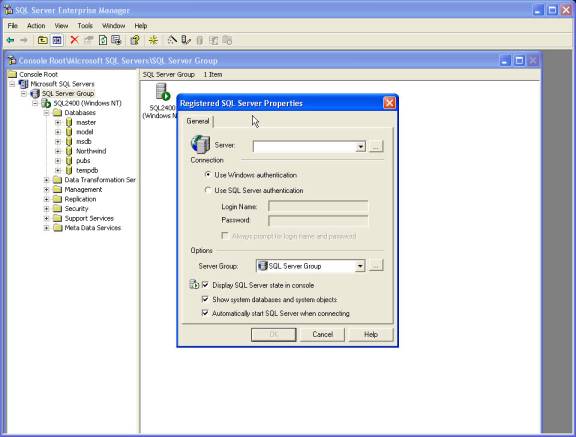Click the globe server icon in dialog
Image resolution: width=576 pixels, height=437 pixels.
click(x=200, y=144)
